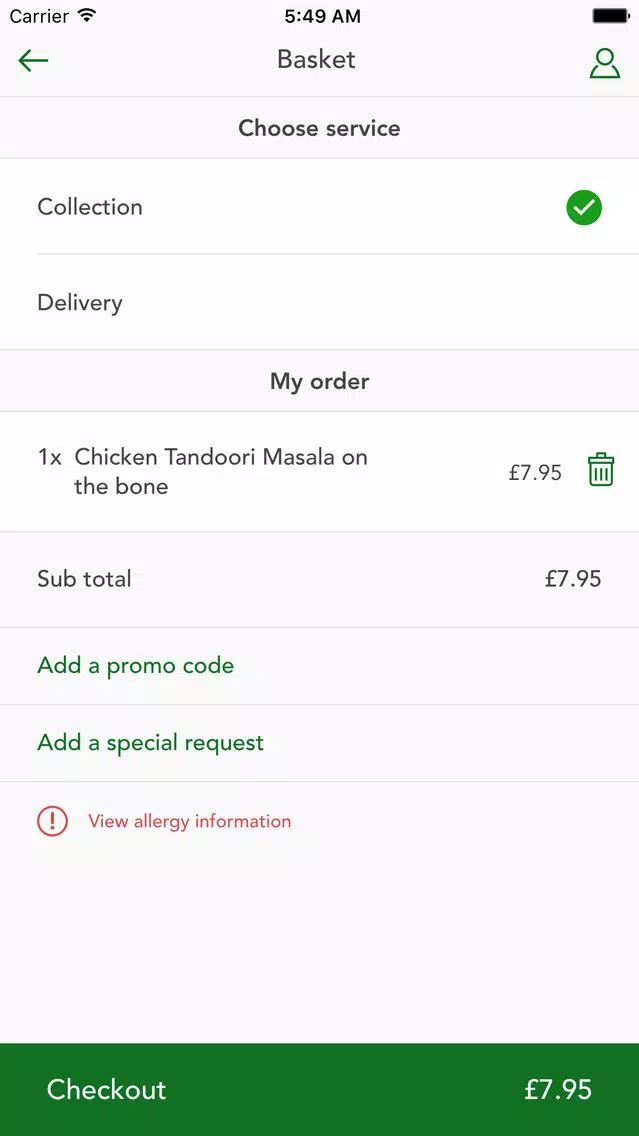Open the Add a special request link

point(151,743)
